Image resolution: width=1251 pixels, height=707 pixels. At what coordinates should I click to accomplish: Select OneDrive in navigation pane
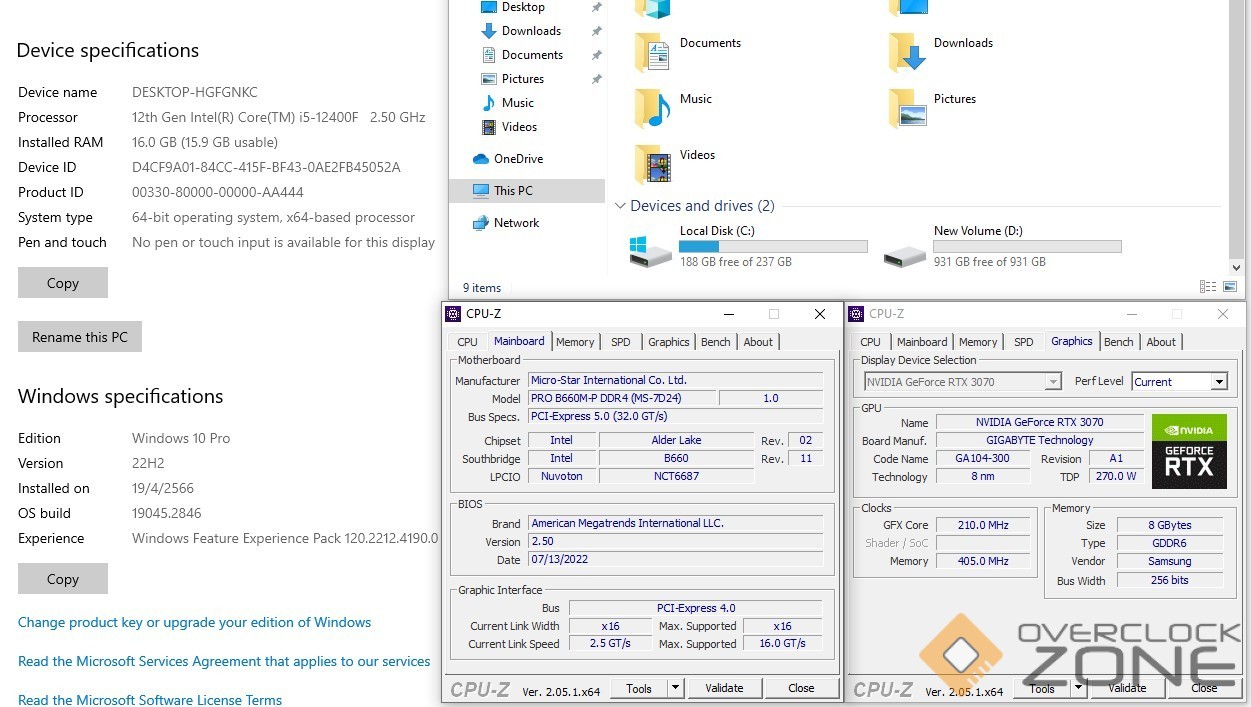[x=517, y=159]
